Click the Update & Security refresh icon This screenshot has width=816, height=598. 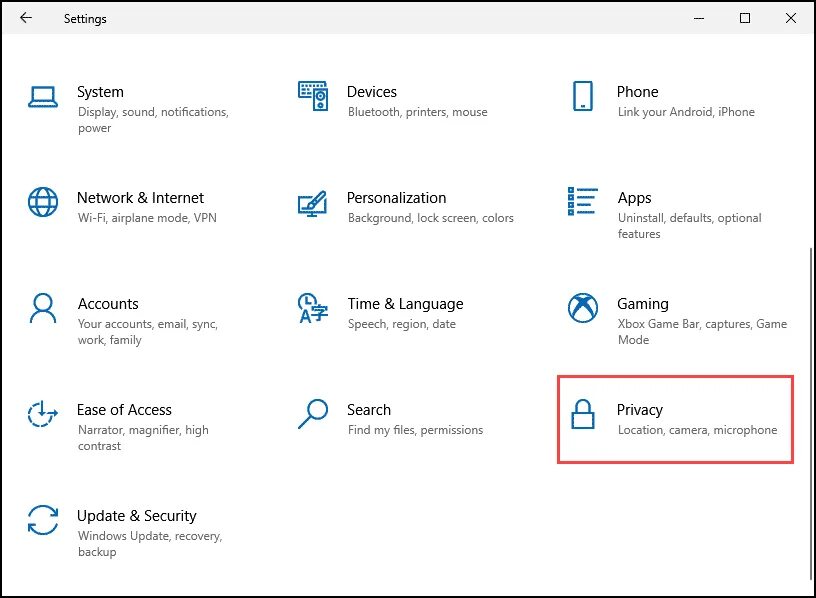43,520
